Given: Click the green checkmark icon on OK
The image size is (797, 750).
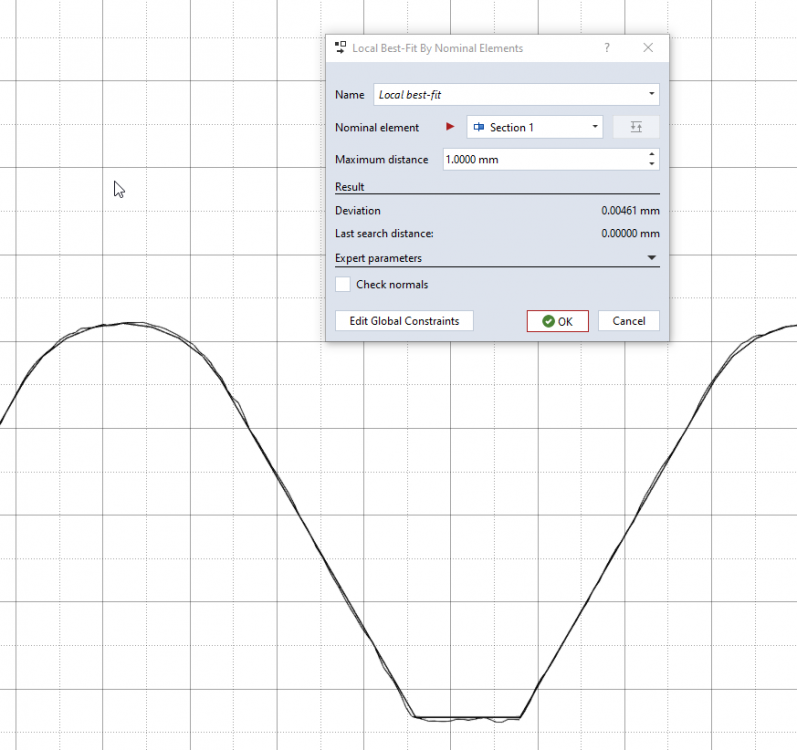Looking at the screenshot, I should click(x=548, y=321).
